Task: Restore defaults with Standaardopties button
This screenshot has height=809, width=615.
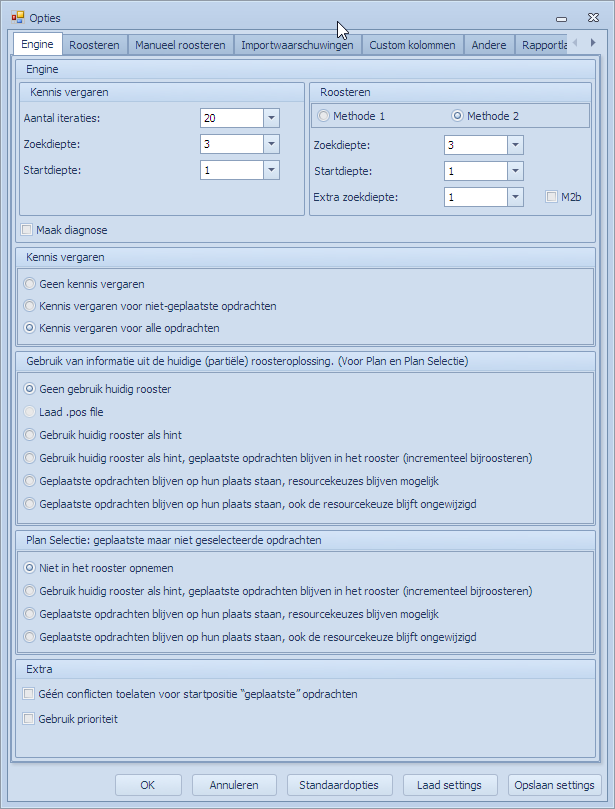Action: (x=339, y=785)
